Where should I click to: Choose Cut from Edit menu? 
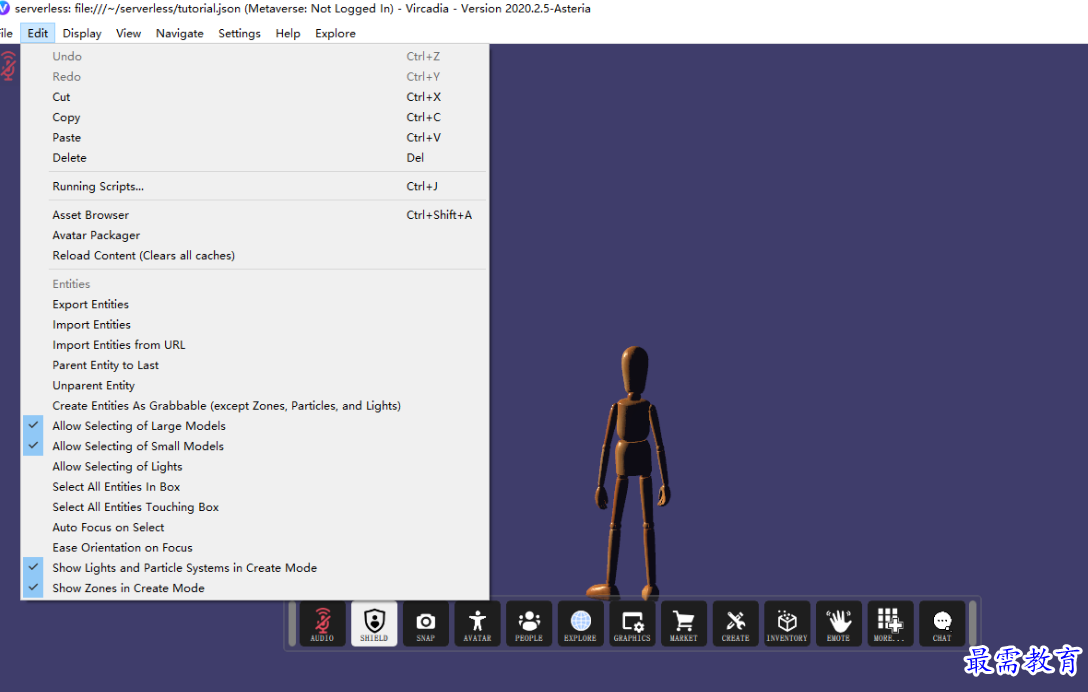[x=255, y=96]
